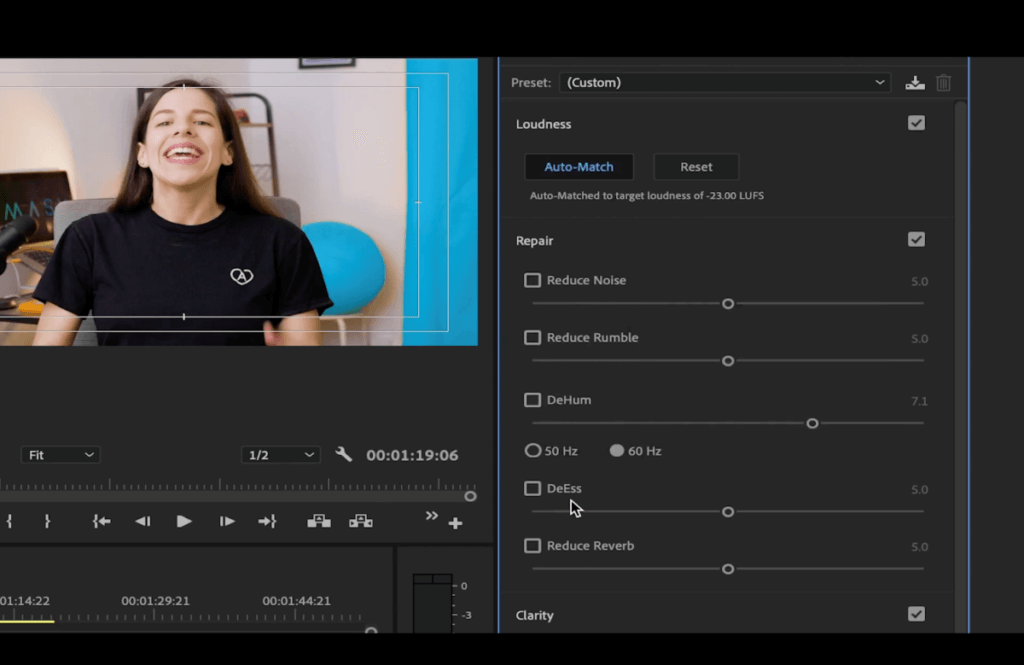Viewport: 1024px width, 665px height.
Task: Click the Lift button in the Program Monitor
Action: coord(318,520)
